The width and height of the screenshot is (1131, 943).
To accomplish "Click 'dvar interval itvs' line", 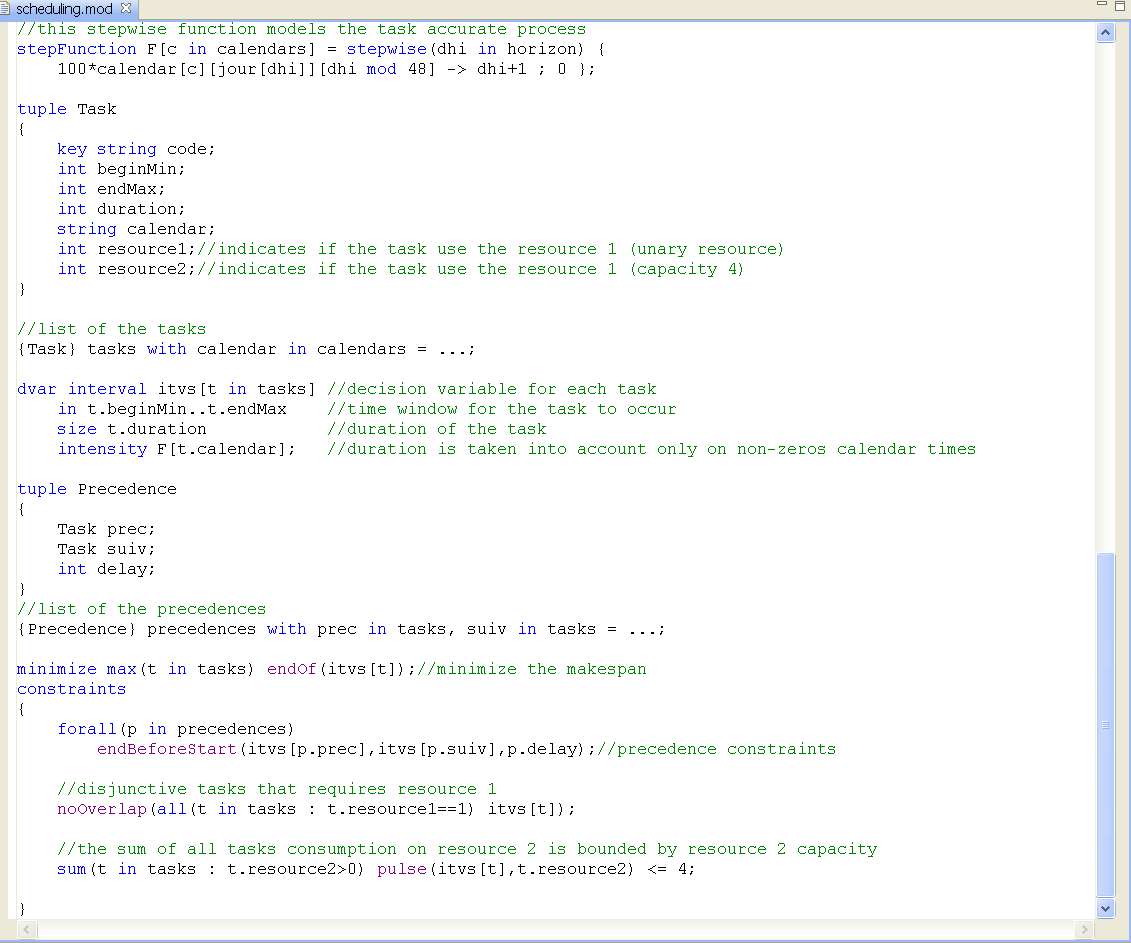I will [x=166, y=389].
